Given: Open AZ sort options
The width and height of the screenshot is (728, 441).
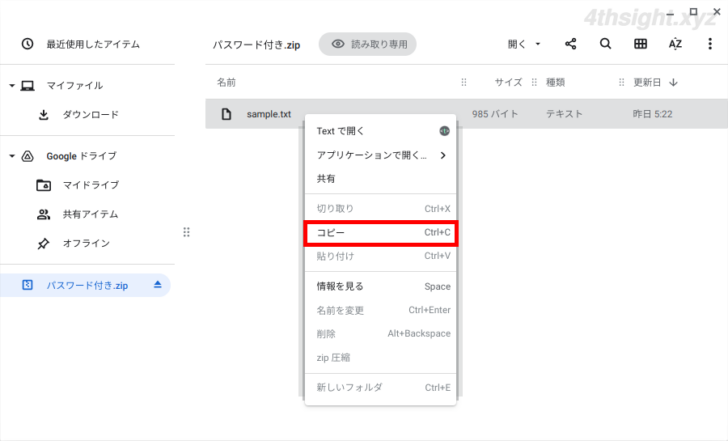Looking at the screenshot, I should tap(675, 44).
